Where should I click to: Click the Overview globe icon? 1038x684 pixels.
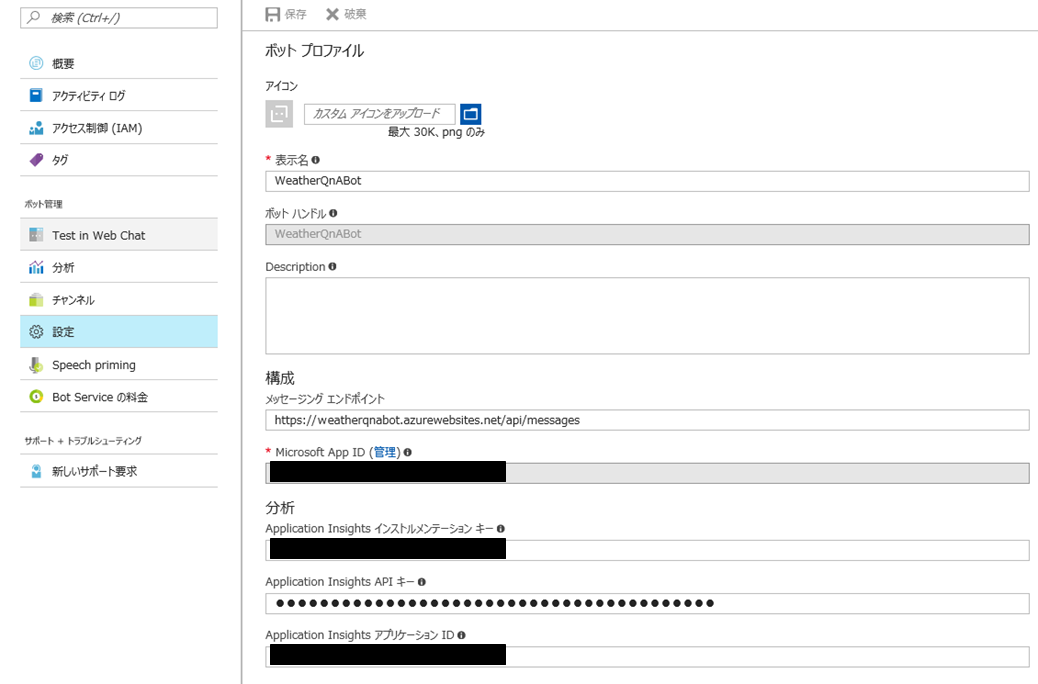36,64
